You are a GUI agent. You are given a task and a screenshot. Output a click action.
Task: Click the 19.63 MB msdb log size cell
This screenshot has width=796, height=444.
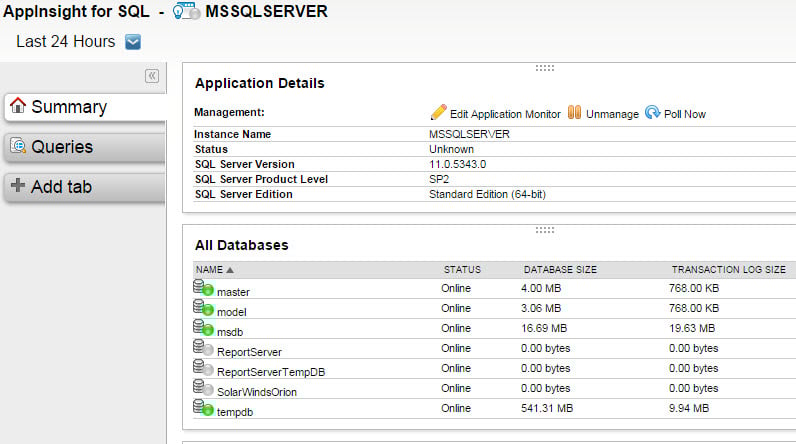click(692, 328)
